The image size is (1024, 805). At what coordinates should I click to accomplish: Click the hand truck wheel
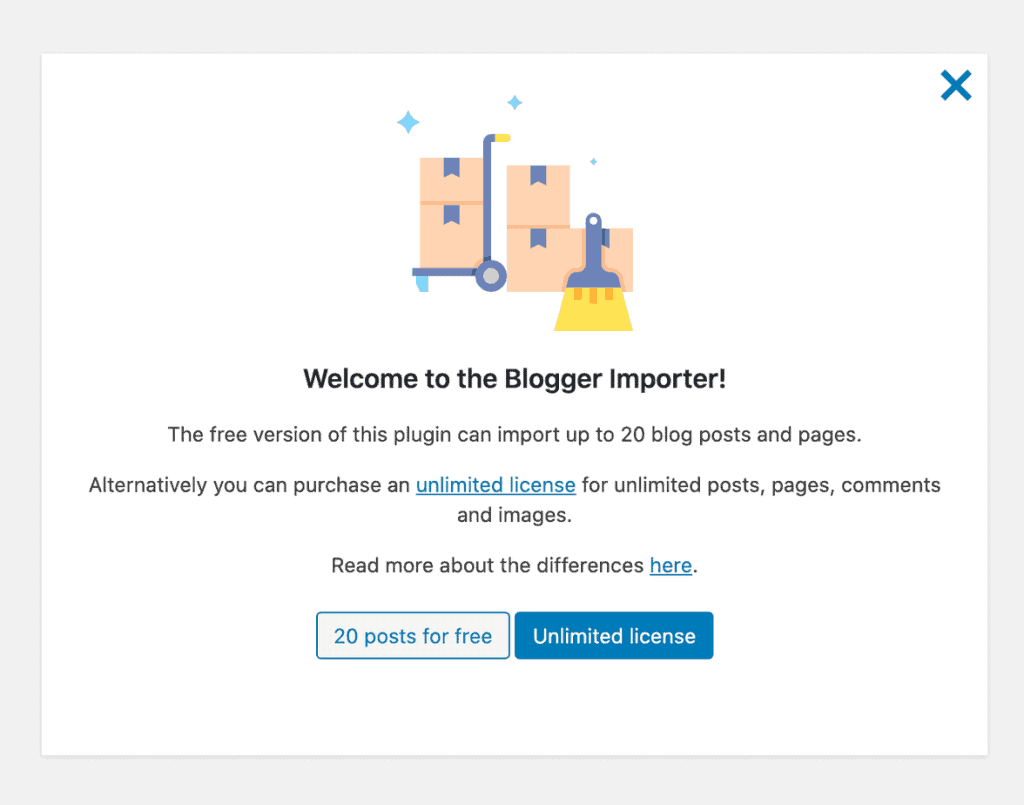490,276
